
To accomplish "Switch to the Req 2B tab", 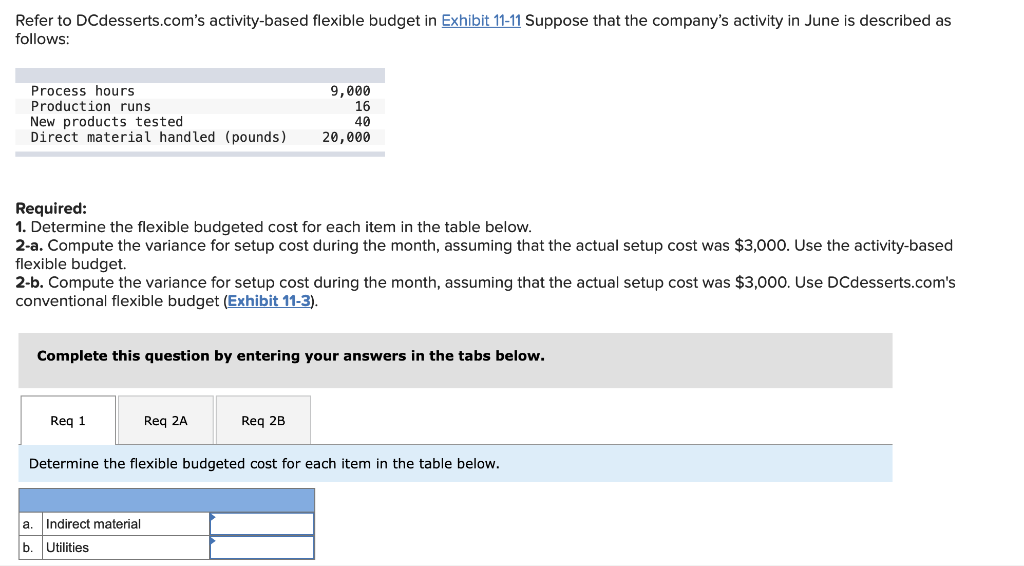I will click(x=263, y=421).
